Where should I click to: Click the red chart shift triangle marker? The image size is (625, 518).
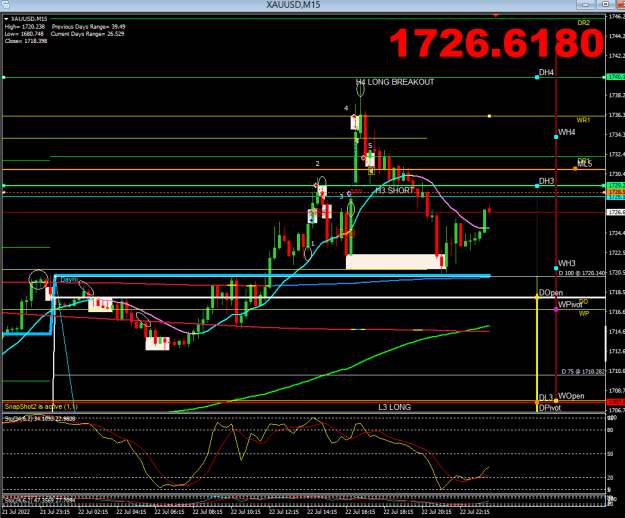[496, 15]
